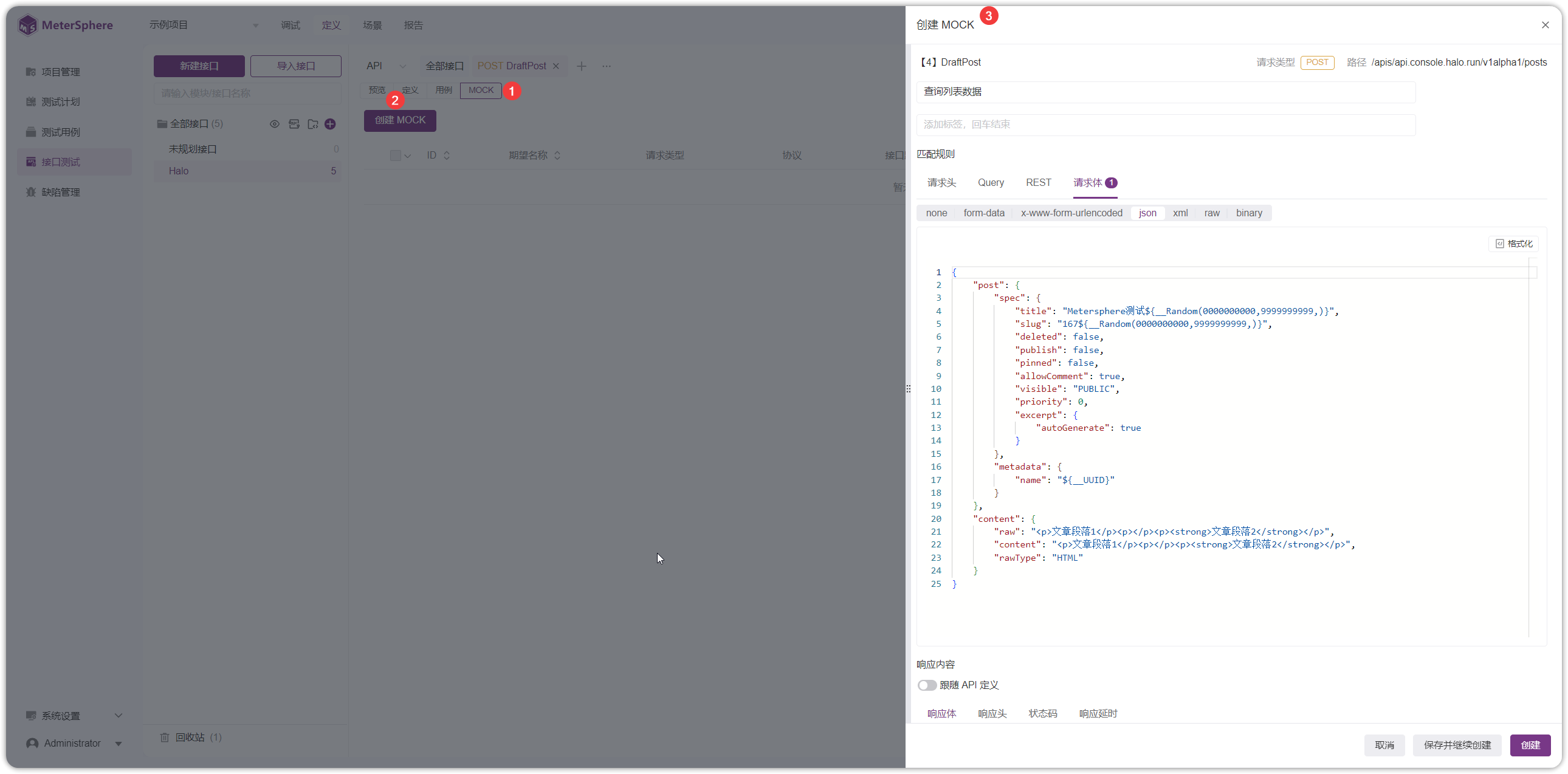Click the 格式化 format button
Viewport: 1568px width, 774px height.
(1514, 244)
